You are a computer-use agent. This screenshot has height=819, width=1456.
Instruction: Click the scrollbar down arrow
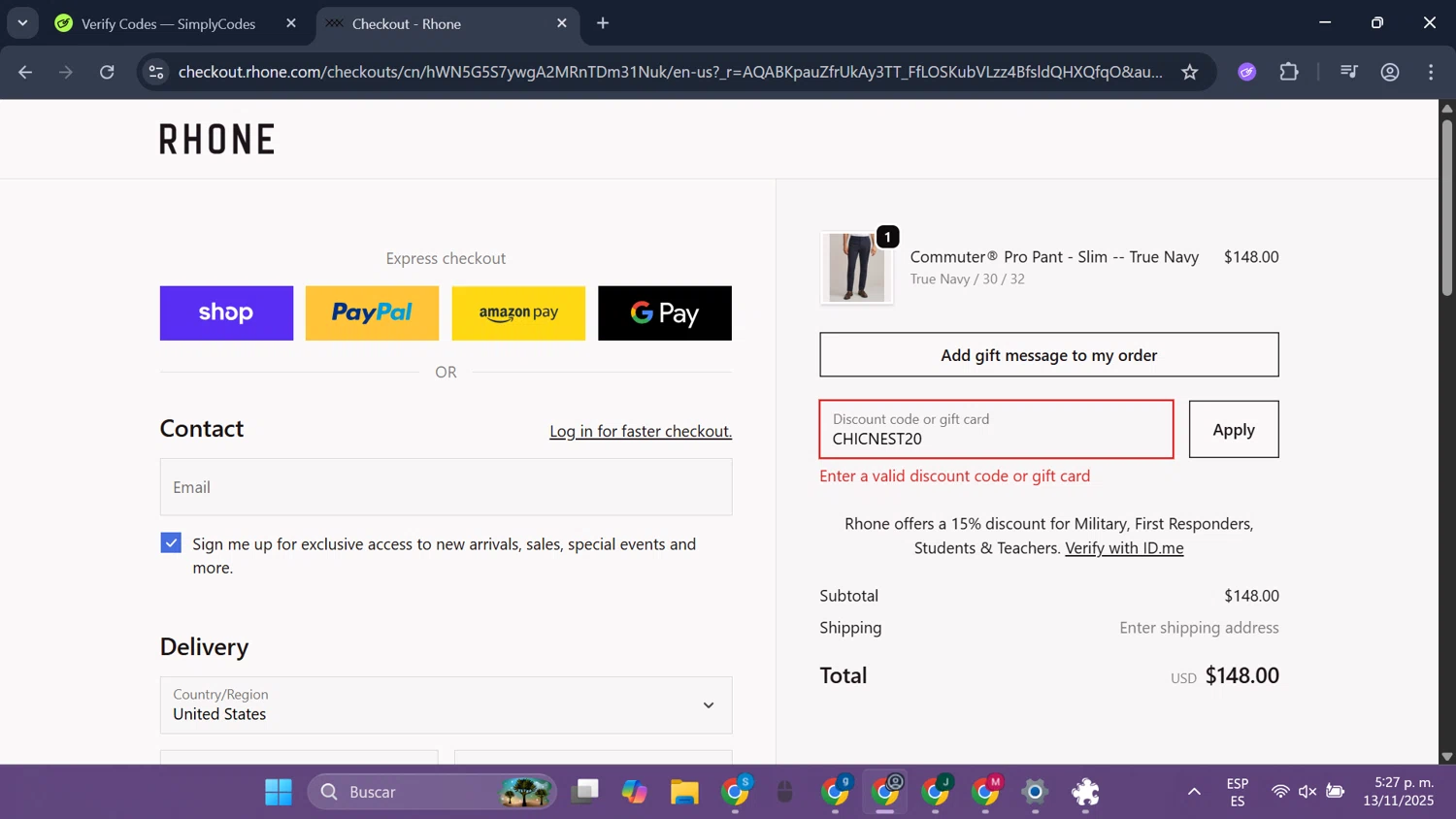[1447, 757]
